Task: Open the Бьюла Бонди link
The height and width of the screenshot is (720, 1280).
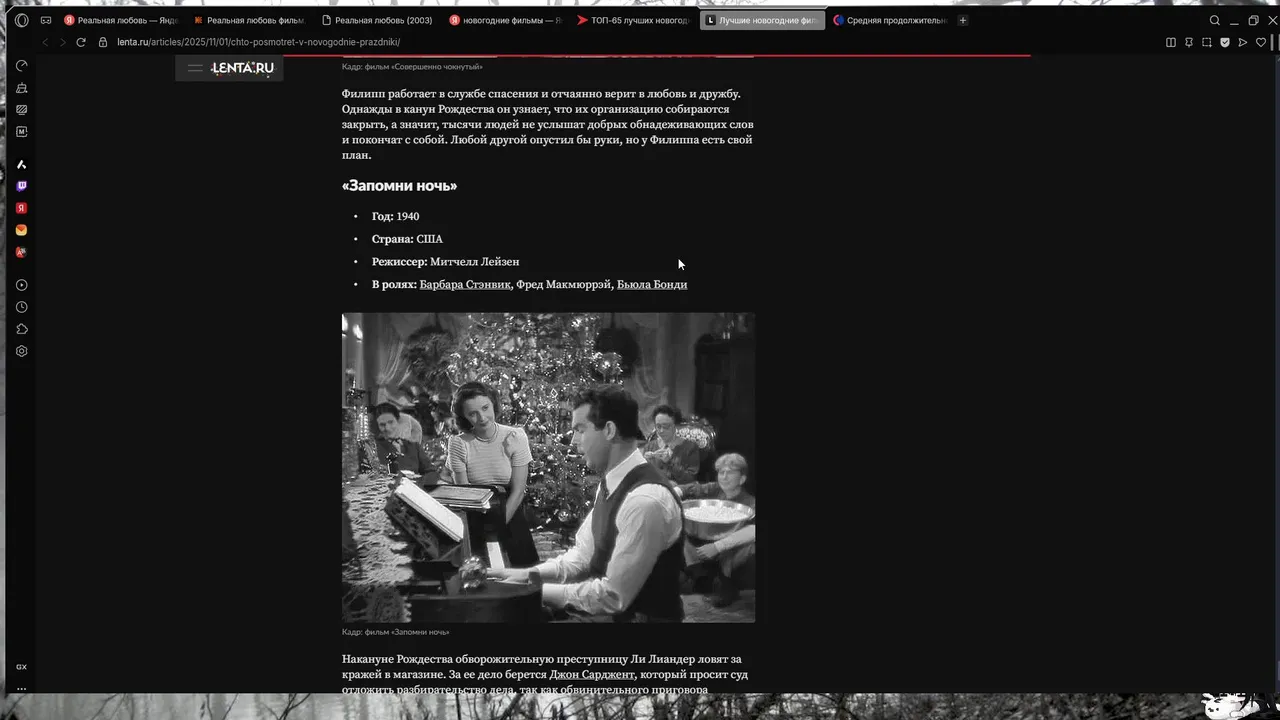Action: click(652, 284)
